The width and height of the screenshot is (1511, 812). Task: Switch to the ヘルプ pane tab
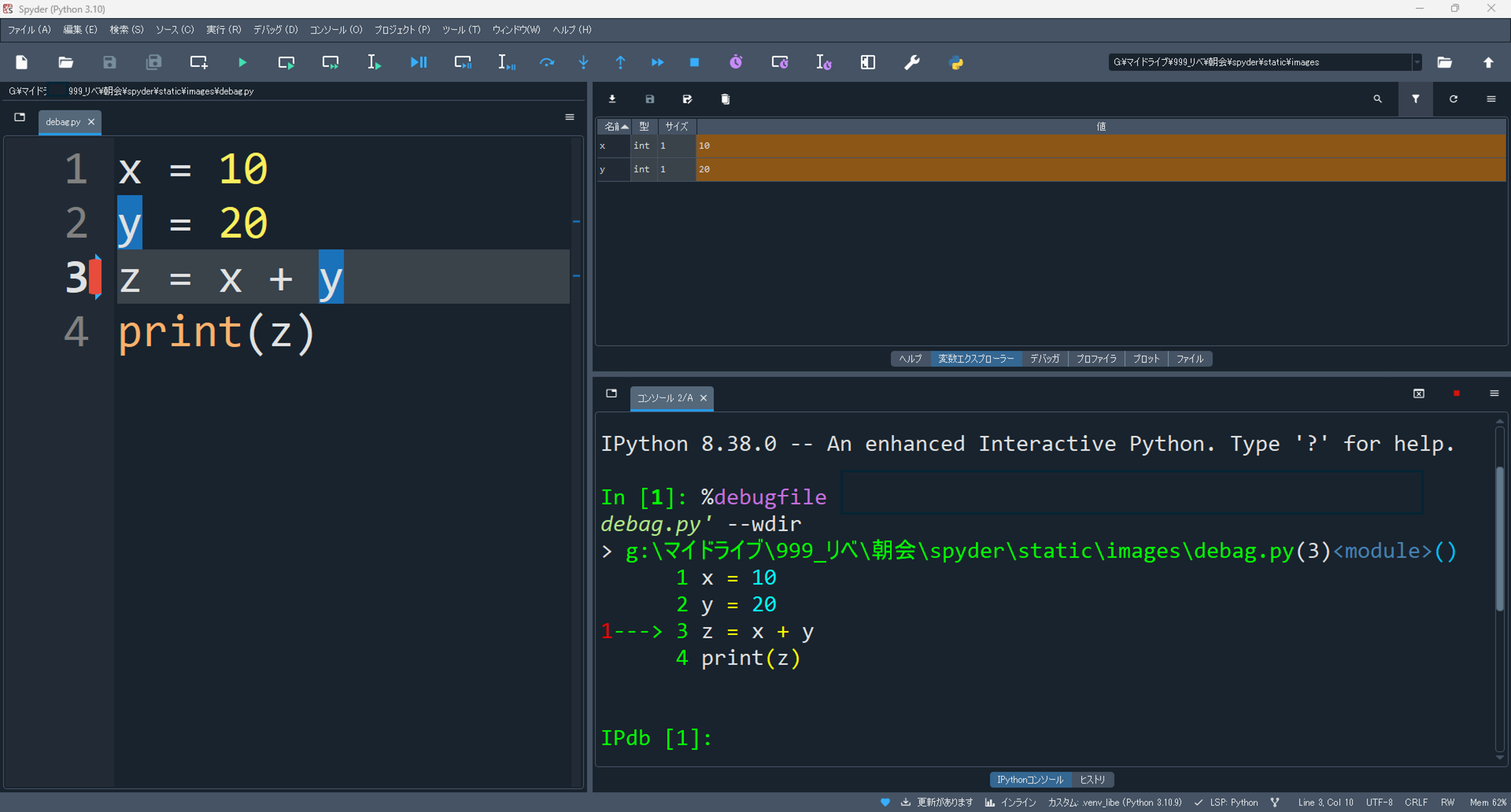tap(910, 359)
